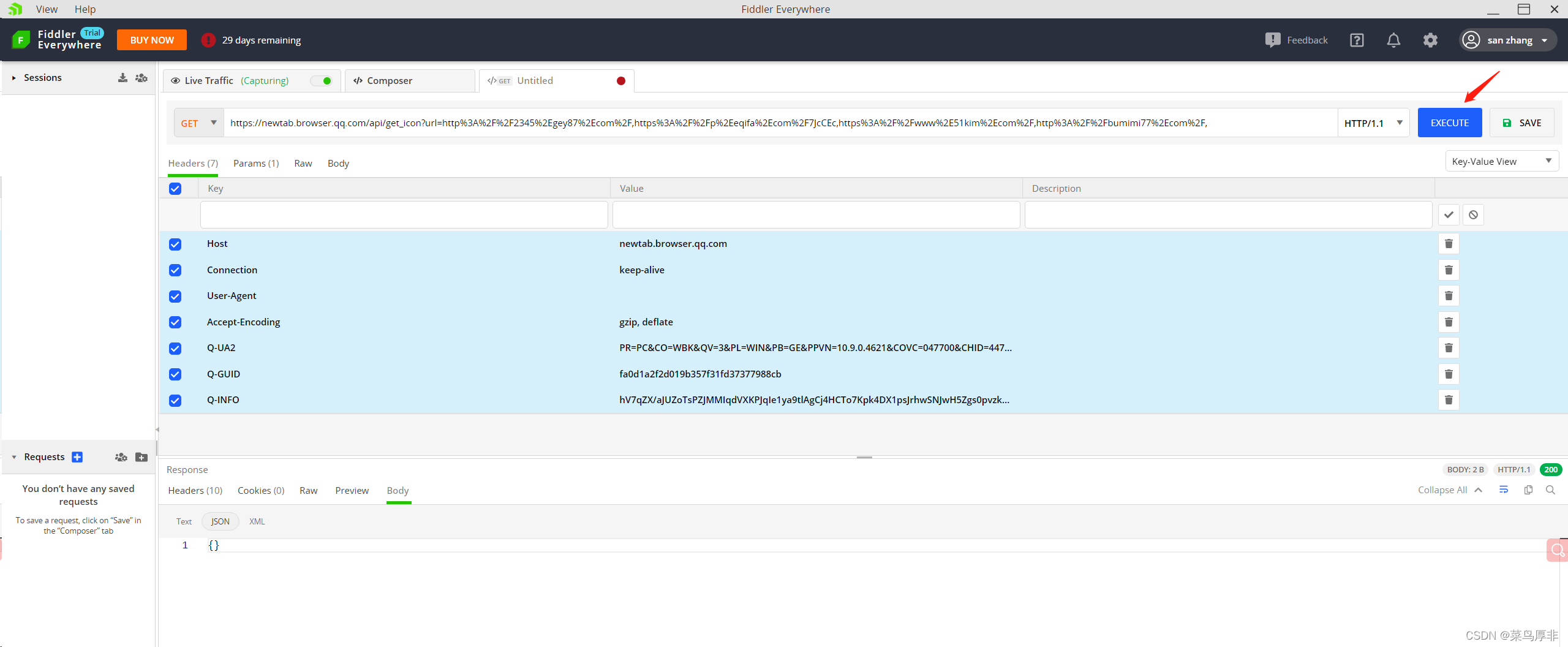Delete the Q-UA2 header row
Image resolution: width=1568 pixels, height=647 pixels.
(1449, 348)
